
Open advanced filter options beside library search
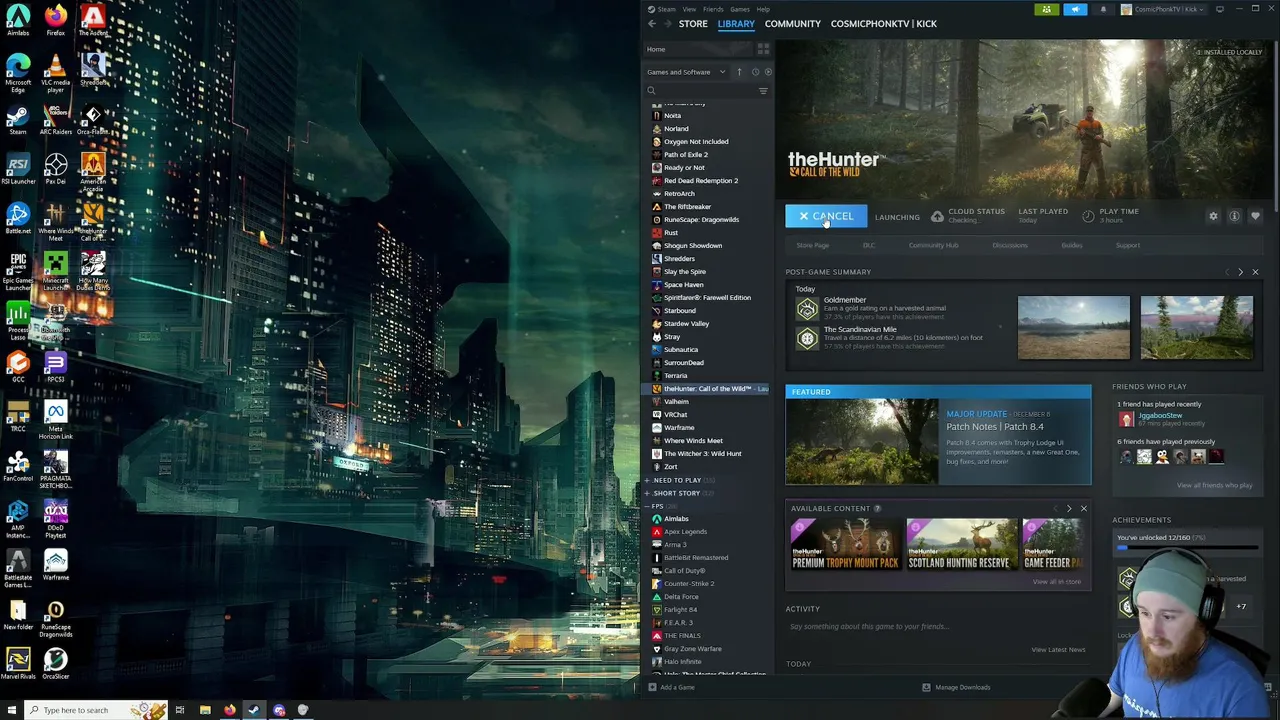click(x=763, y=91)
